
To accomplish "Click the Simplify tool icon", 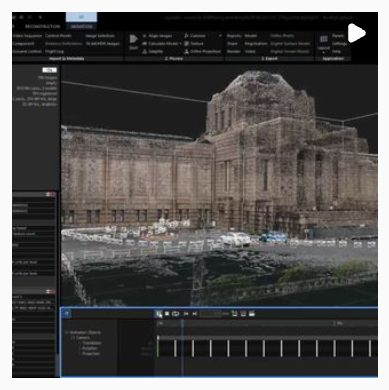I will point(145,52).
